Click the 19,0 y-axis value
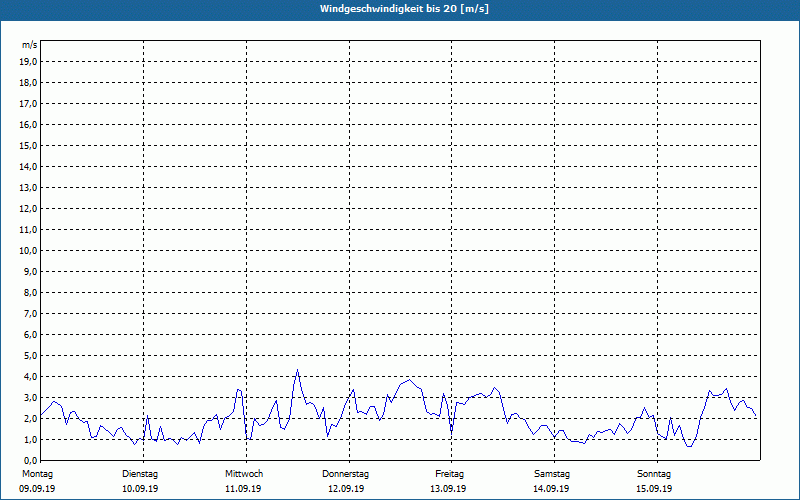The width and height of the screenshot is (800, 500). click(28, 62)
